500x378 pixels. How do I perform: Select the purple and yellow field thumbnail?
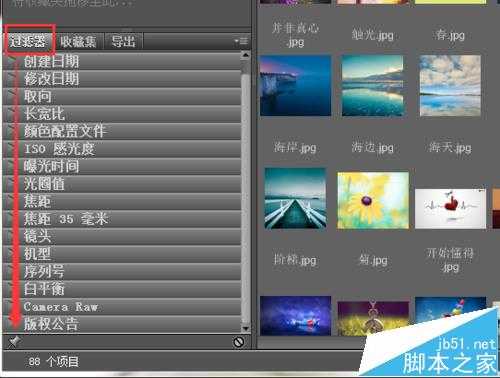[373, 318]
